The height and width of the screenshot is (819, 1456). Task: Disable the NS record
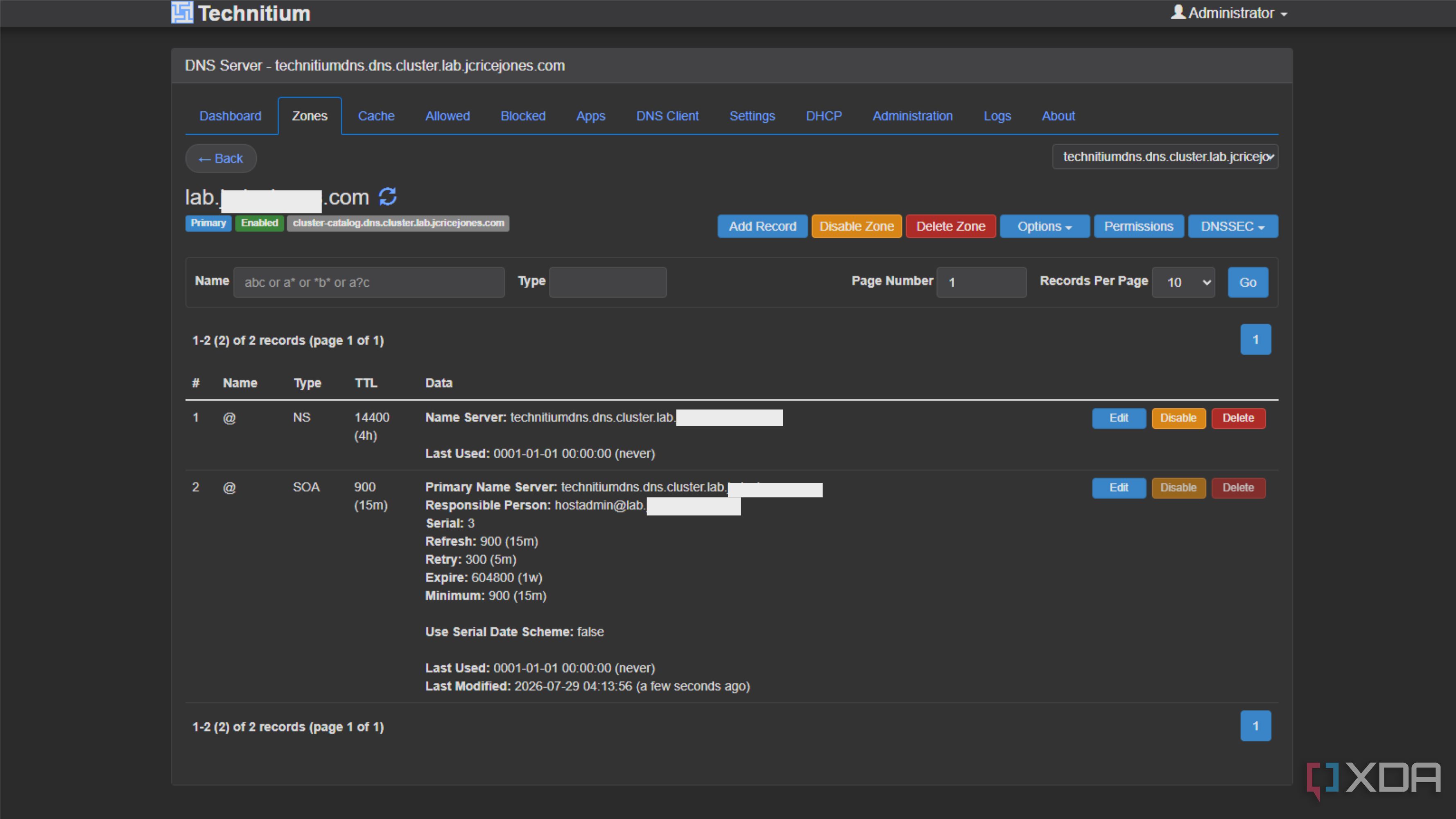pyautogui.click(x=1178, y=418)
